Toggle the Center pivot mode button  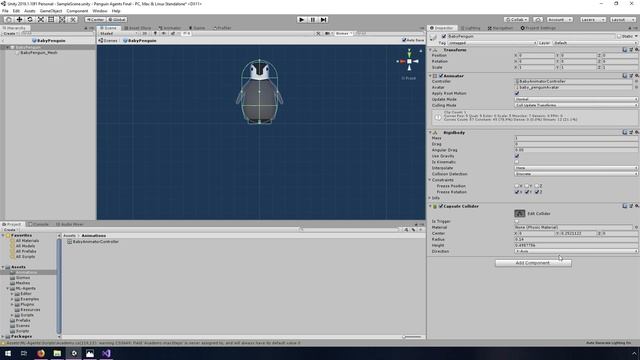(95, 20)
